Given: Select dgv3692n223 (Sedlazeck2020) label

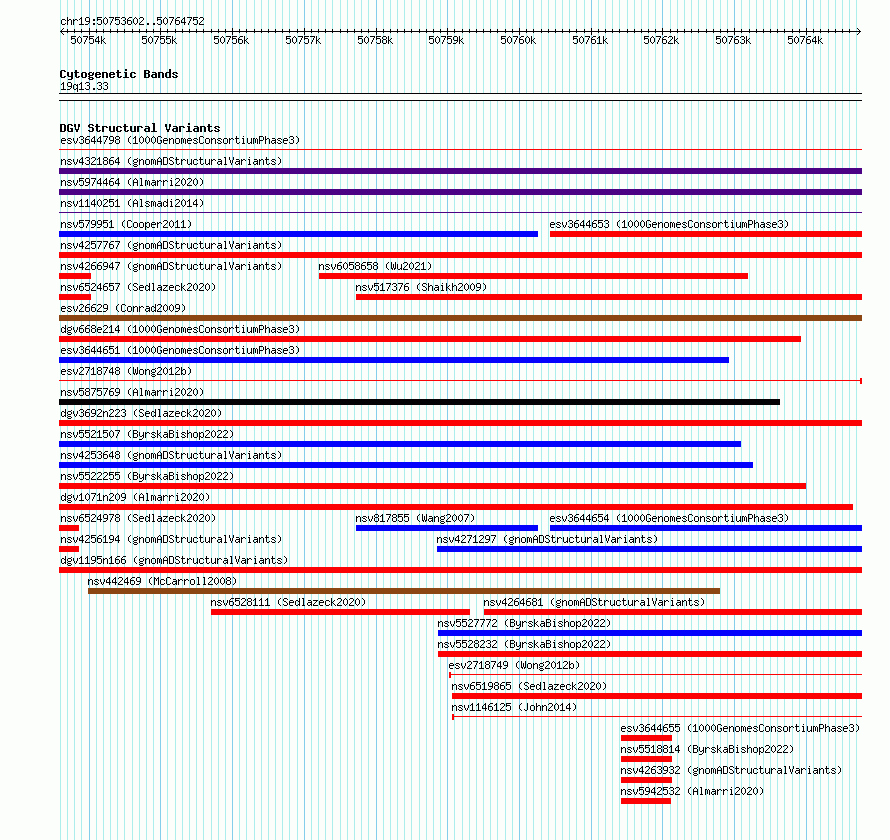Looking at the screenshot, I should (x=141, y=413).
